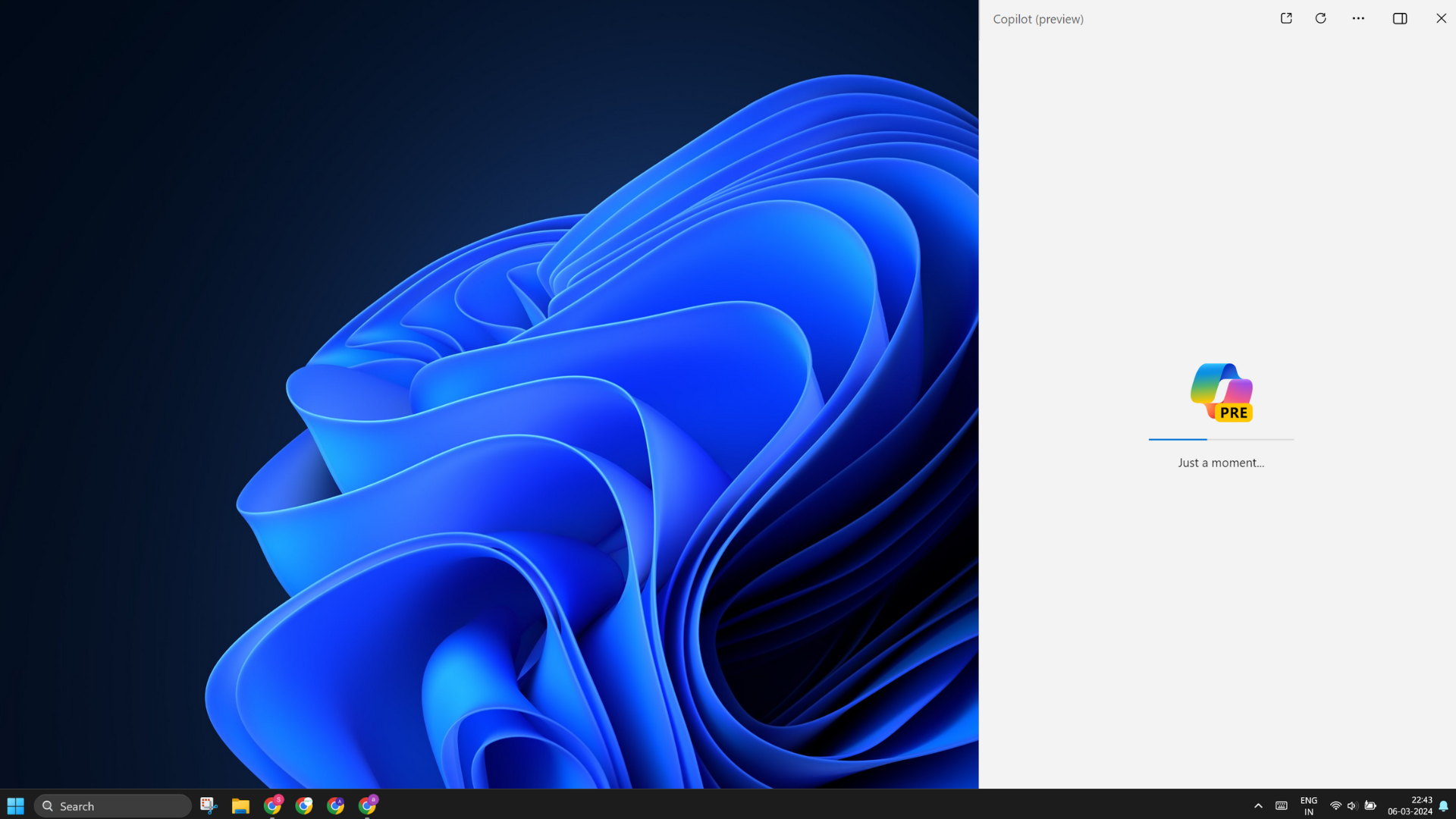
Task: Open more options menu in Copilot
Action: (x=1358, y=18)
